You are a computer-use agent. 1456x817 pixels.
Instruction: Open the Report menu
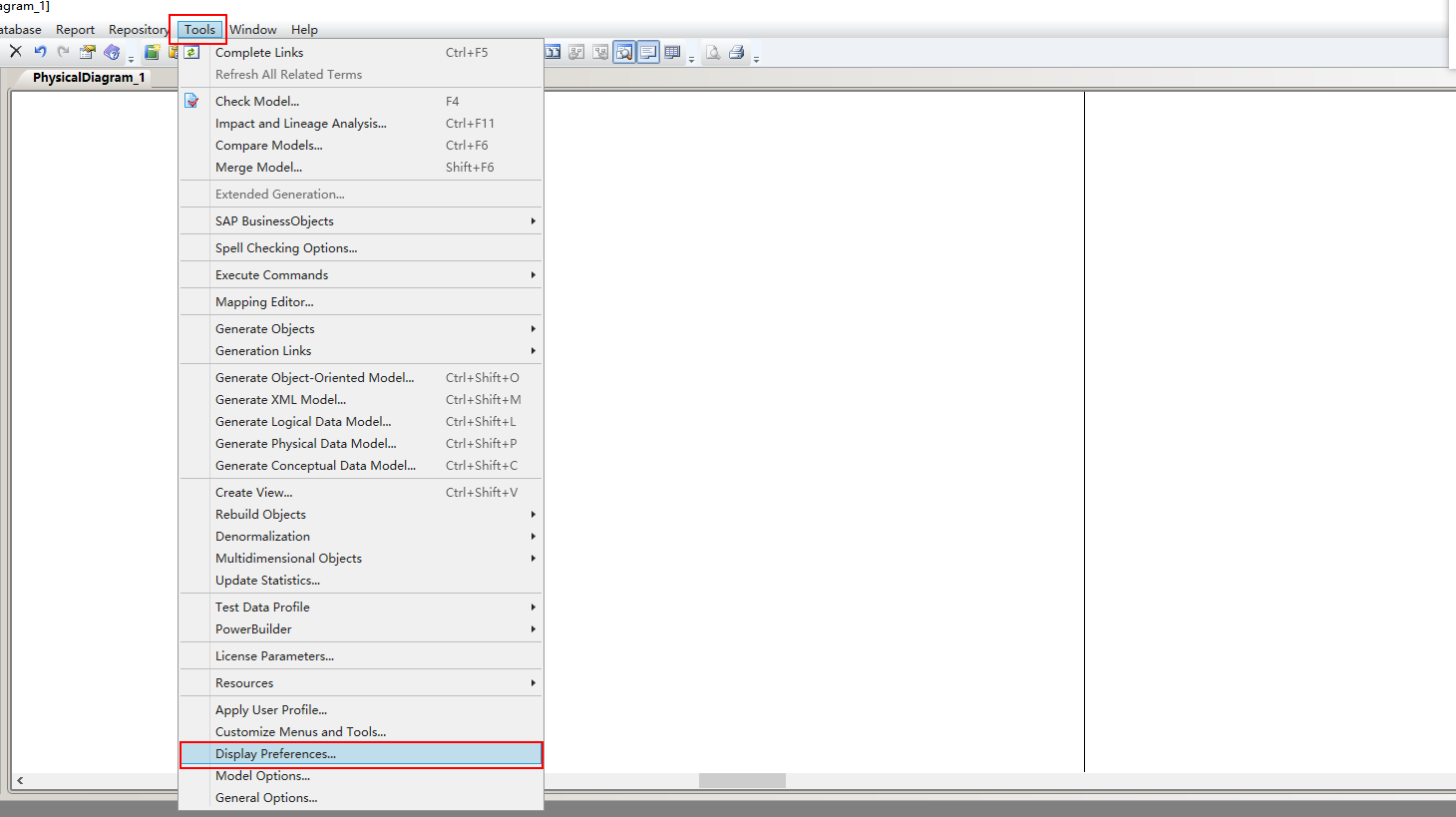75,30
